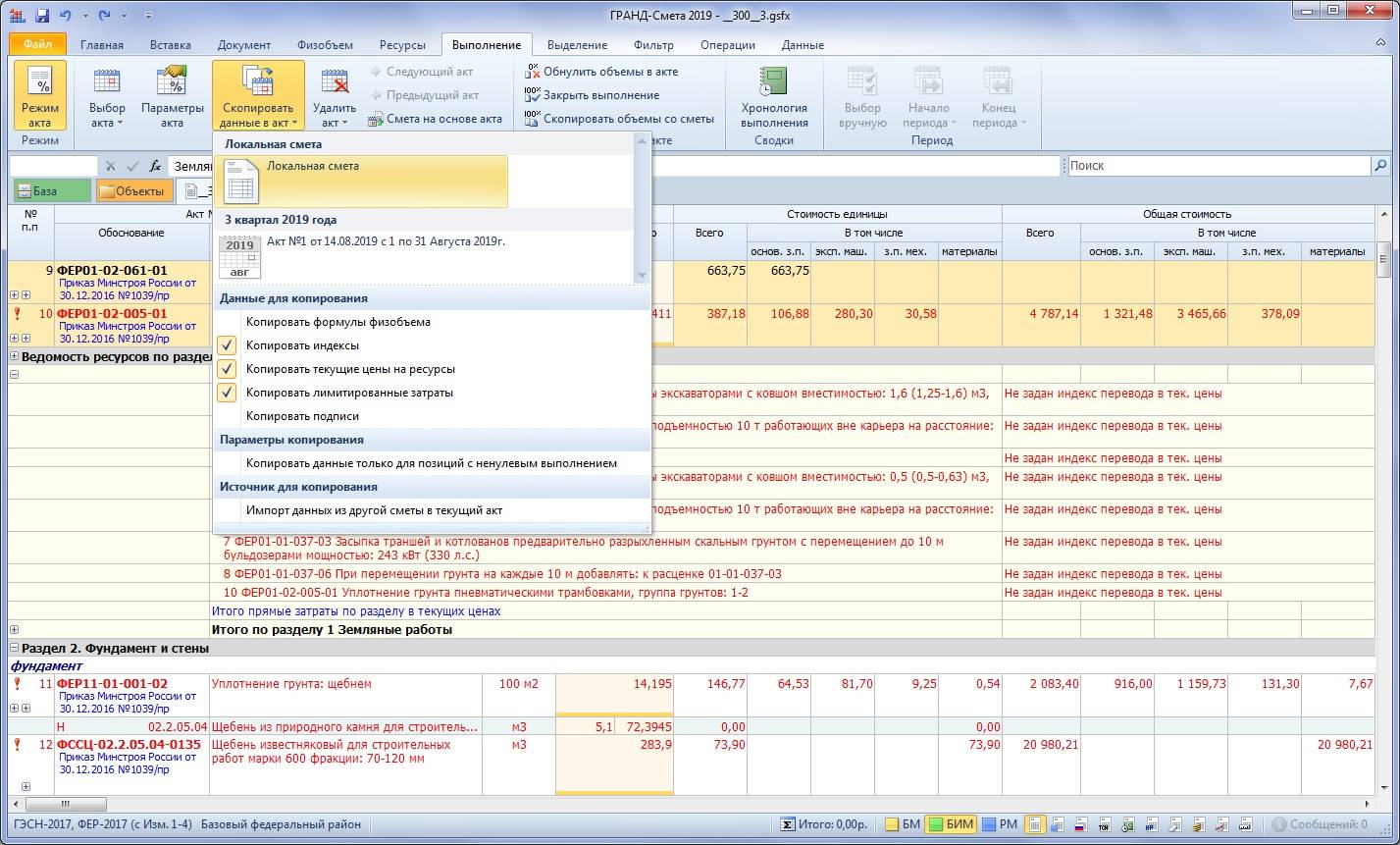
Task: Toggle copy only for ненулевым выполнением positions
Action: (x=432, y=463)
